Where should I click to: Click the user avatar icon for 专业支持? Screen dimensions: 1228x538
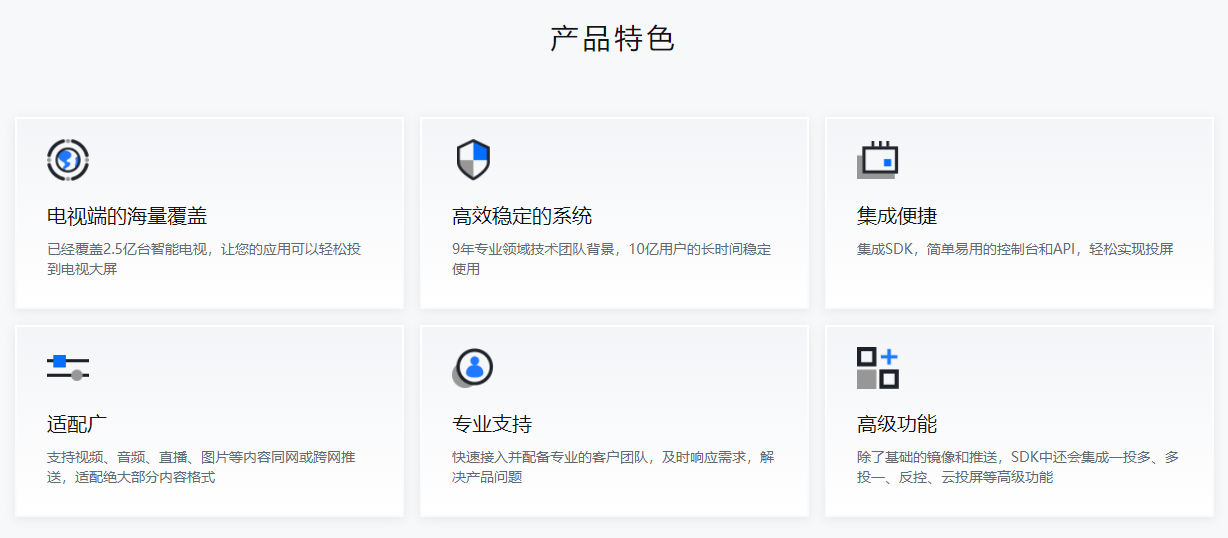473,367
